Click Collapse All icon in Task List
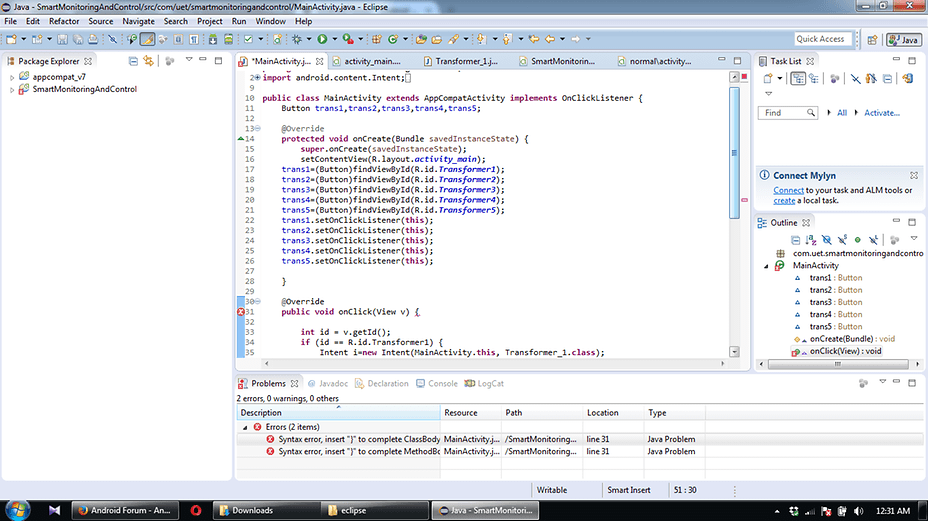The height and width of the screenshot is (521, 928). click(887, 78)
